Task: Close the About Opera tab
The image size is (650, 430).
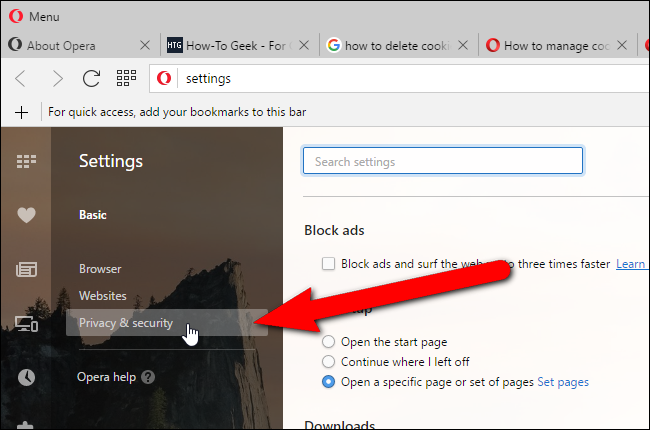Action: tap(145, 45)
